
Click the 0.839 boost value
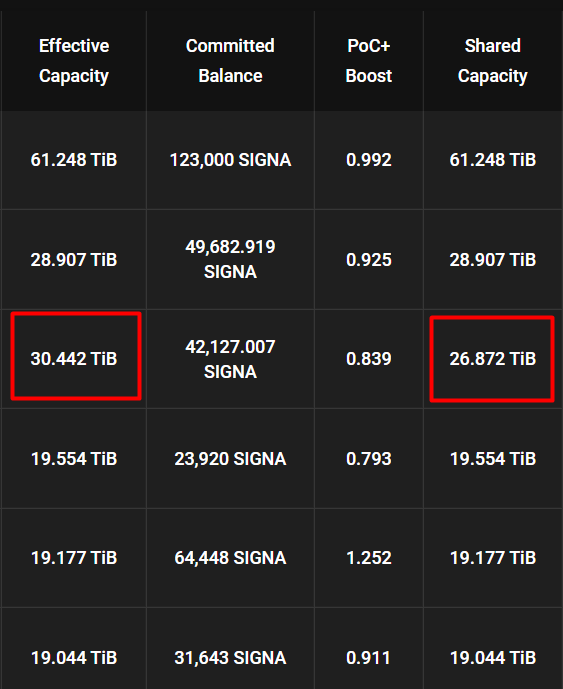pyautogui.click(x=369, y=359)
